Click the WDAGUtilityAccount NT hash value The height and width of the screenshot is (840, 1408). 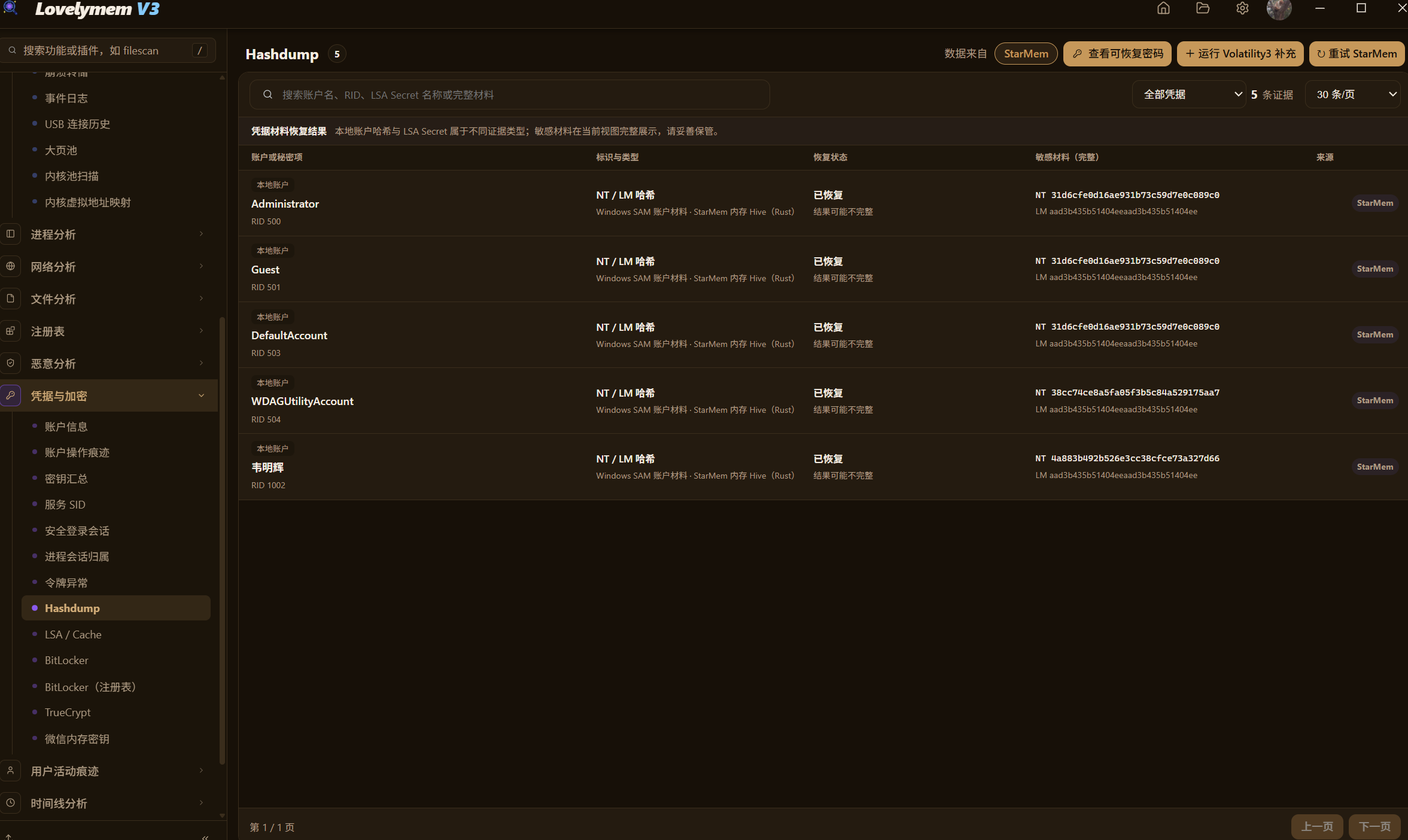[x=1135, y=392]
